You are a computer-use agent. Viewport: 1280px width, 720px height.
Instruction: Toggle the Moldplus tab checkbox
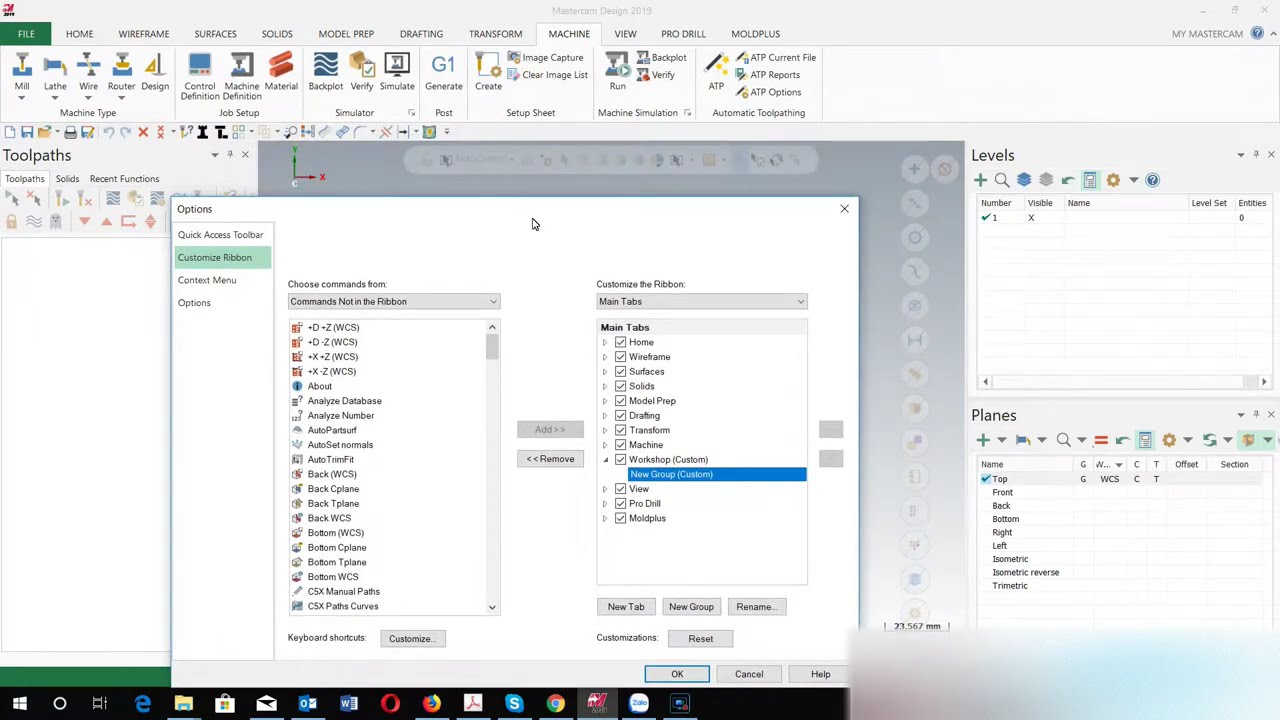620,518
